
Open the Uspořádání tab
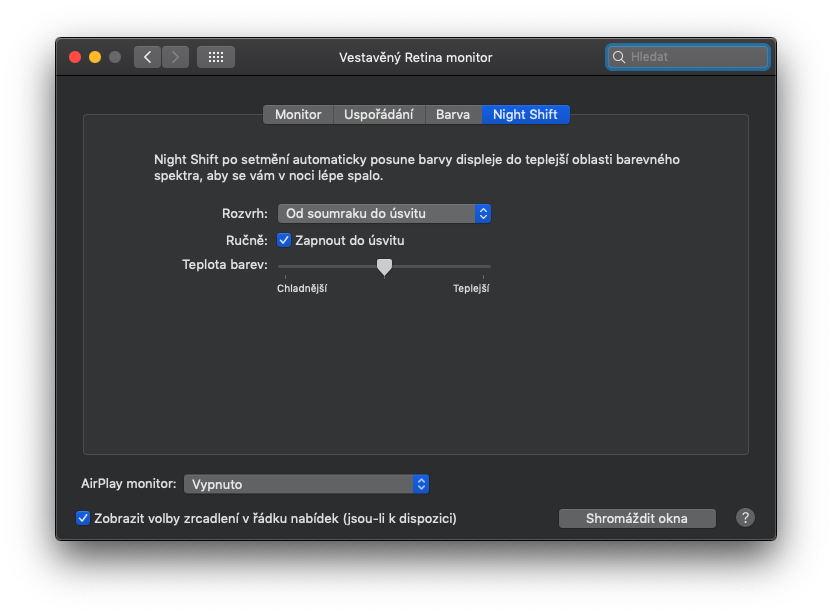pyautogui.click(x=379, y=114)
